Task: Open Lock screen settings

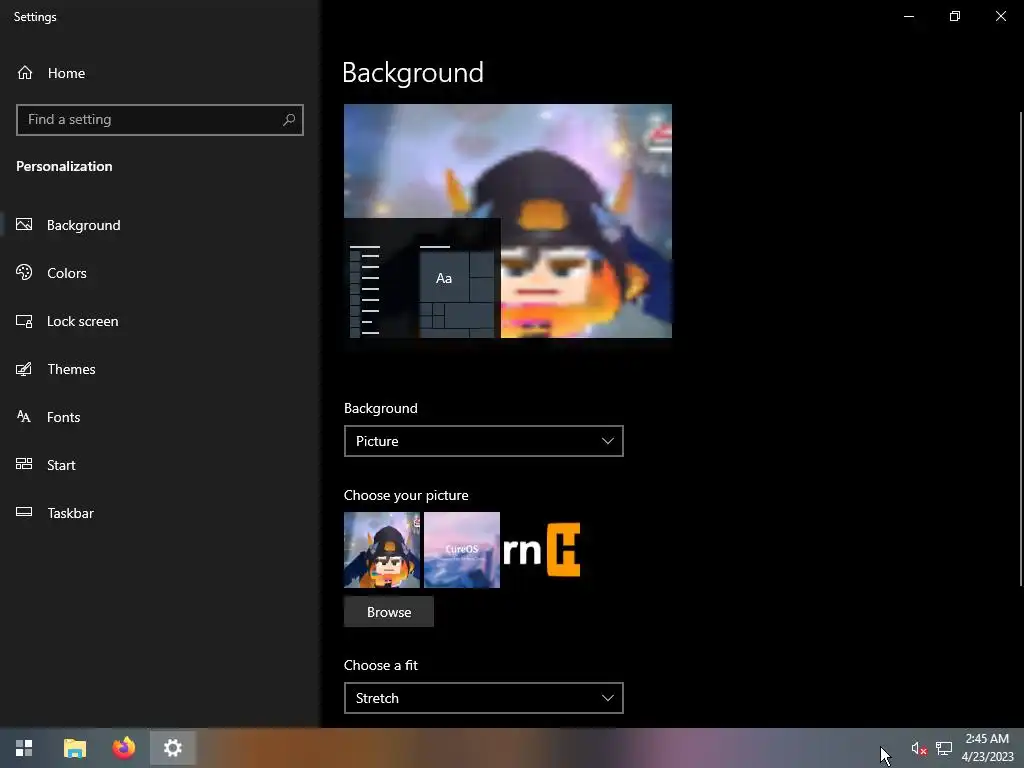Action: click(160, 321)
